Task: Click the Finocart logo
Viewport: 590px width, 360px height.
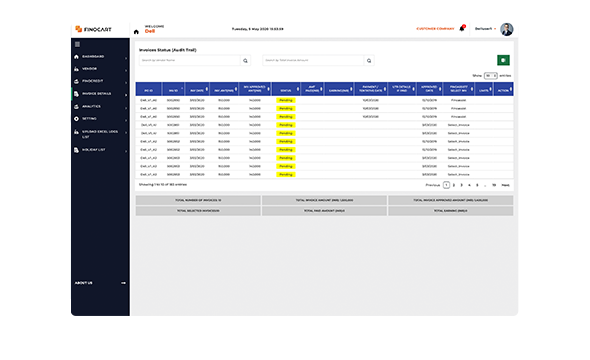Action: pos(93,29)
